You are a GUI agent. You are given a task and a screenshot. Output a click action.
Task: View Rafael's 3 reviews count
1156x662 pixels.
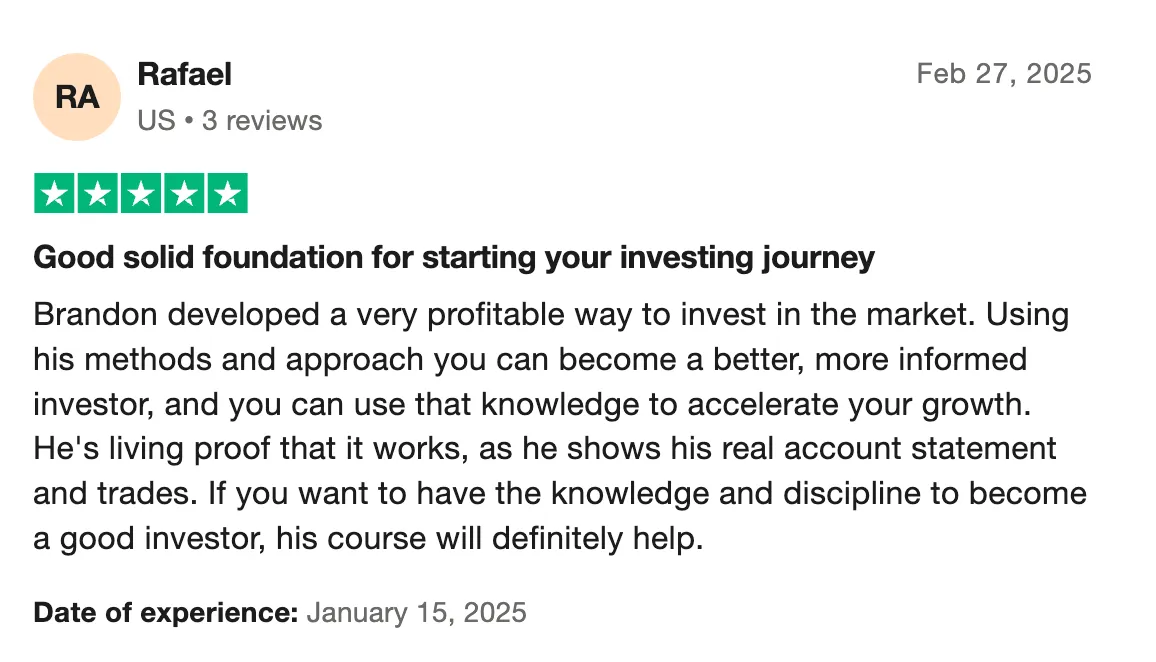(262, 121)
